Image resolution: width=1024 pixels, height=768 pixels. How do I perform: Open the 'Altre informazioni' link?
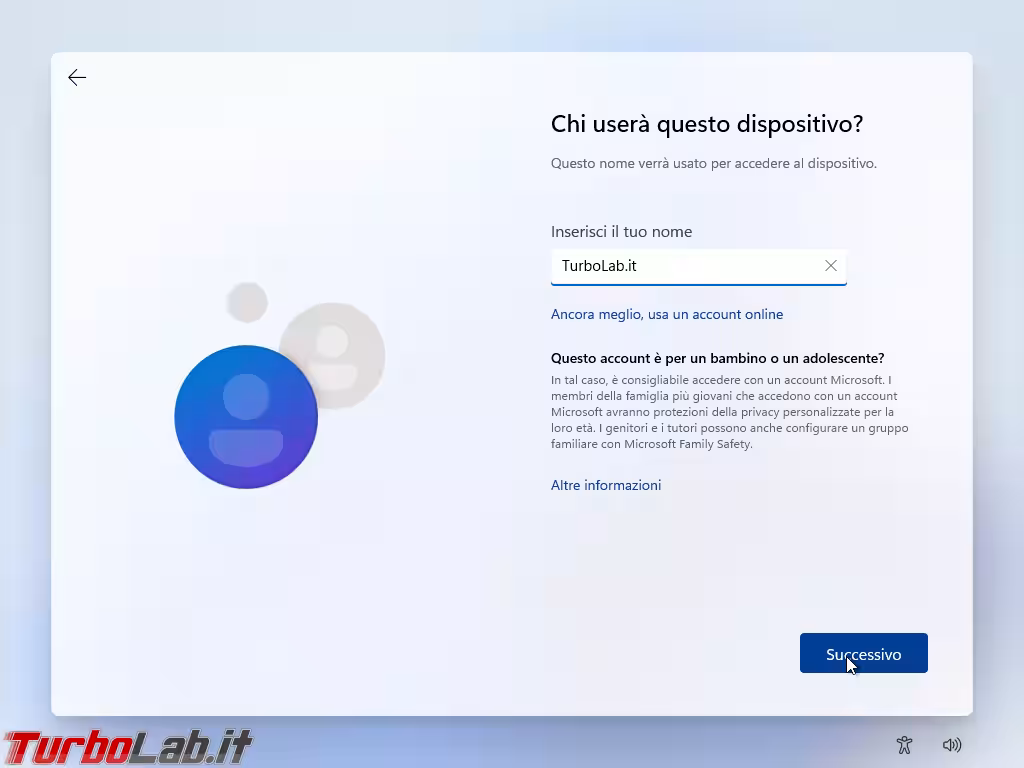pos(605,485)
